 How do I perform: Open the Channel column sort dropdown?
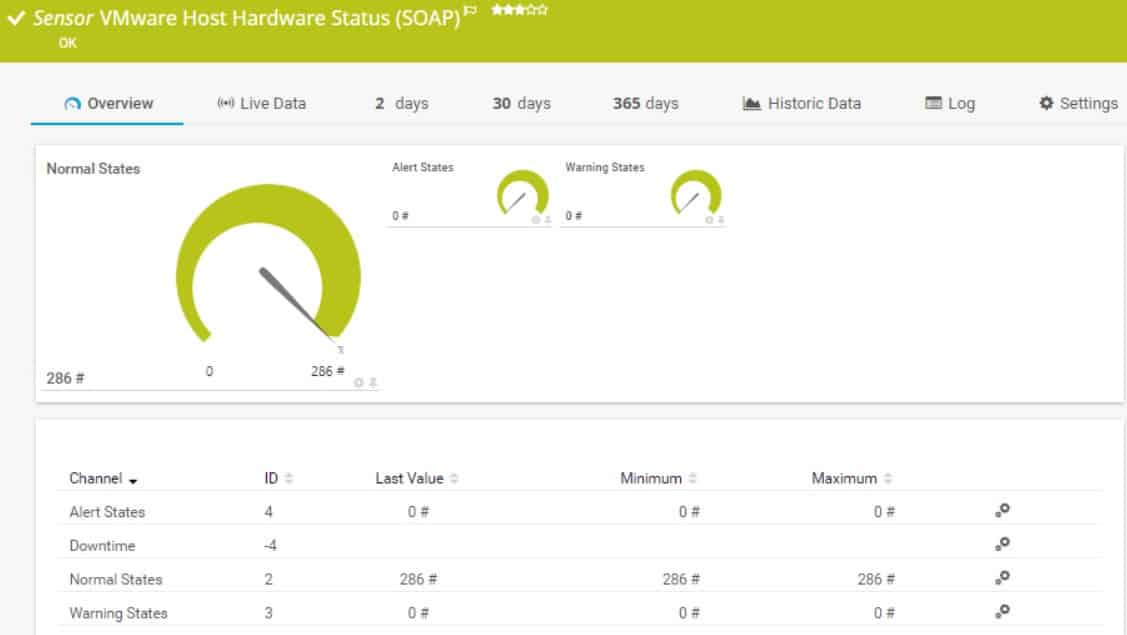tap(132, 479)
